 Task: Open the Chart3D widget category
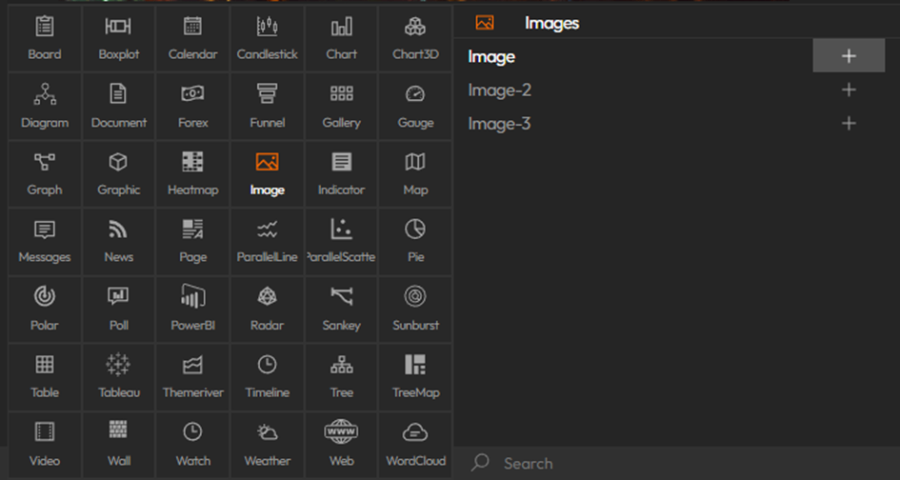coord(416,37)
